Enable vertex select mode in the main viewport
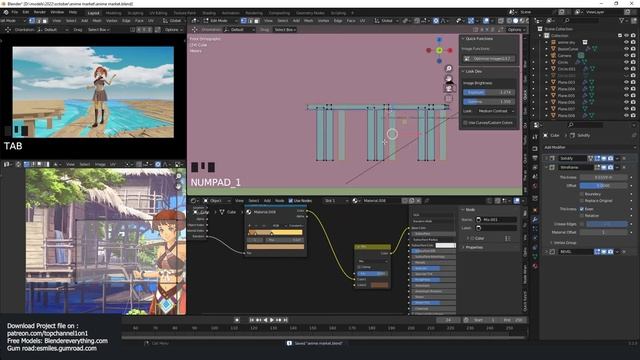The width and height of the screenshot is (640, 360). pos(244,20)
